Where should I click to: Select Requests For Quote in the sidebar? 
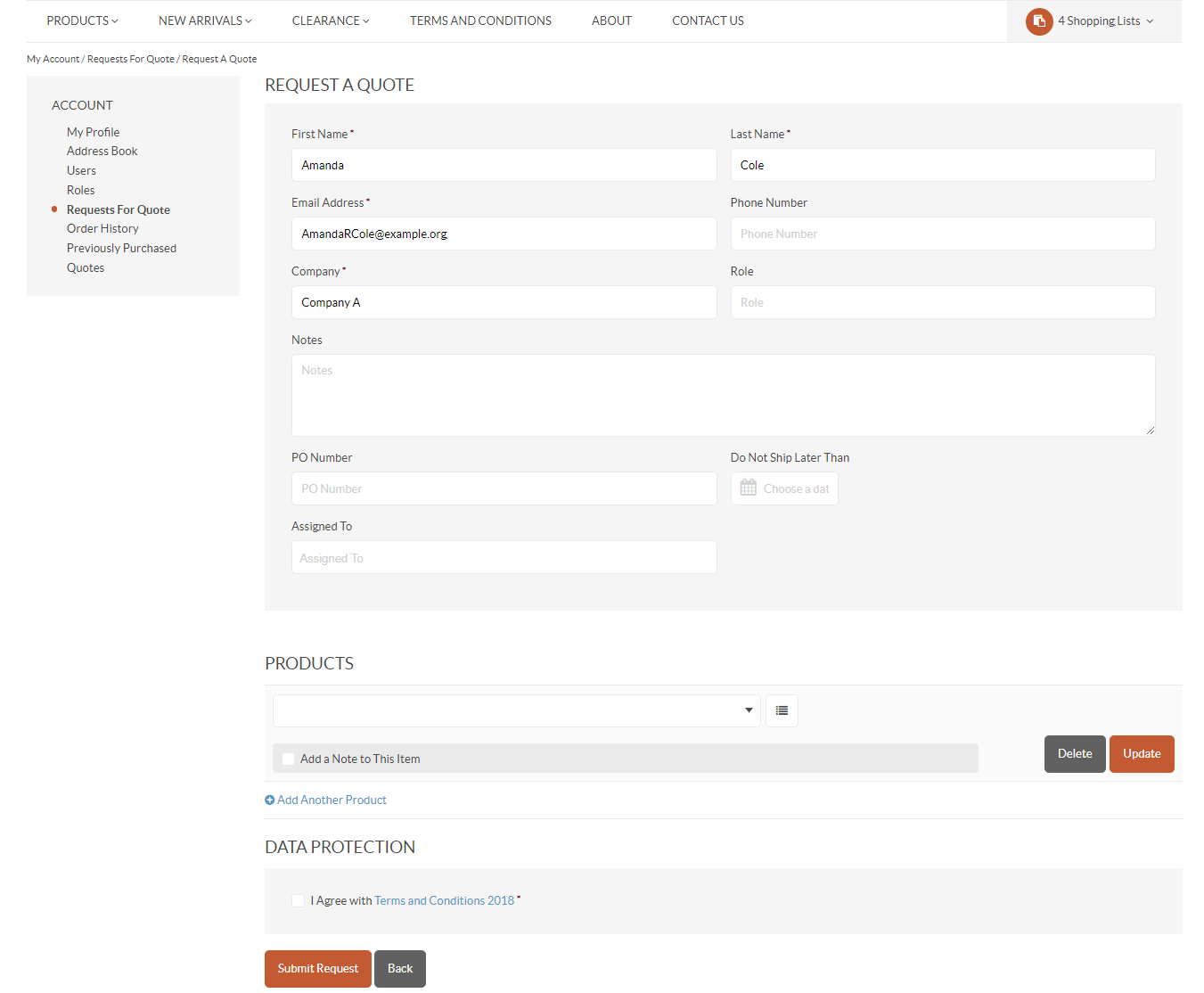(119, 210)
